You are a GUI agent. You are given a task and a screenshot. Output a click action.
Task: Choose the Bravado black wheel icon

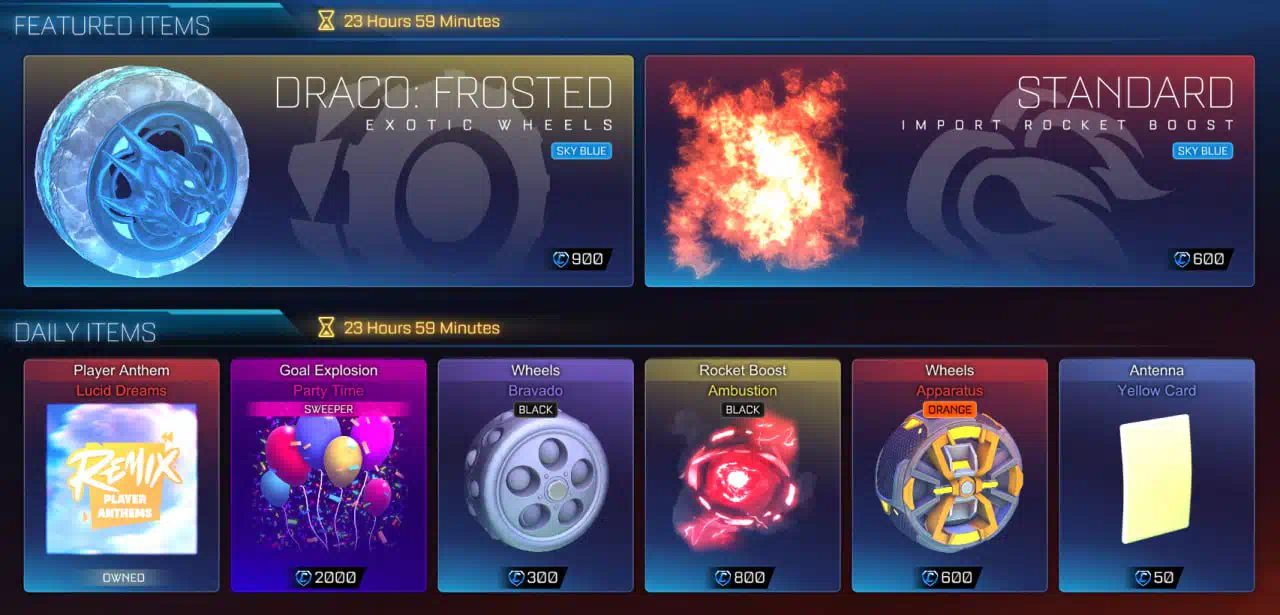[x=536, y=480]
